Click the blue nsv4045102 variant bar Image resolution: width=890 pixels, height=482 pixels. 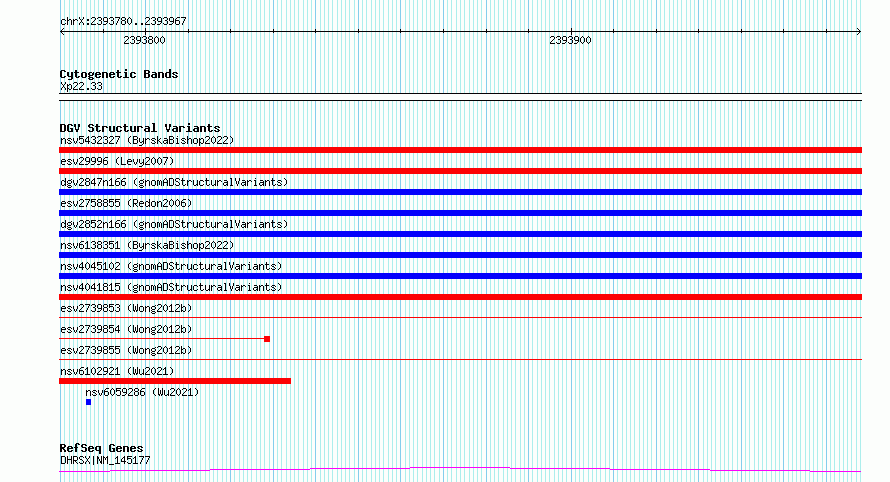460,276
